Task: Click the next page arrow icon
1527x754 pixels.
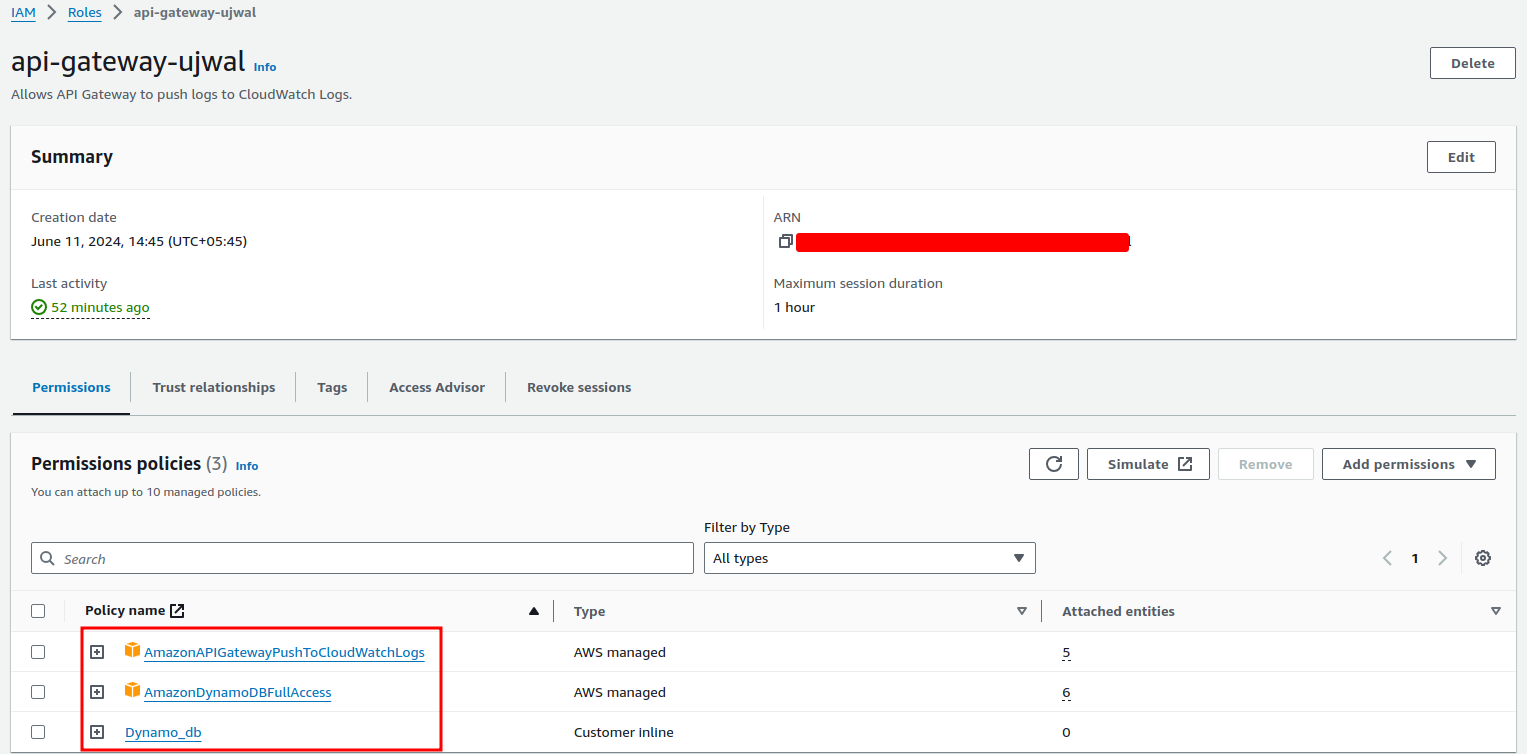Action: [x=1442, y=558]
